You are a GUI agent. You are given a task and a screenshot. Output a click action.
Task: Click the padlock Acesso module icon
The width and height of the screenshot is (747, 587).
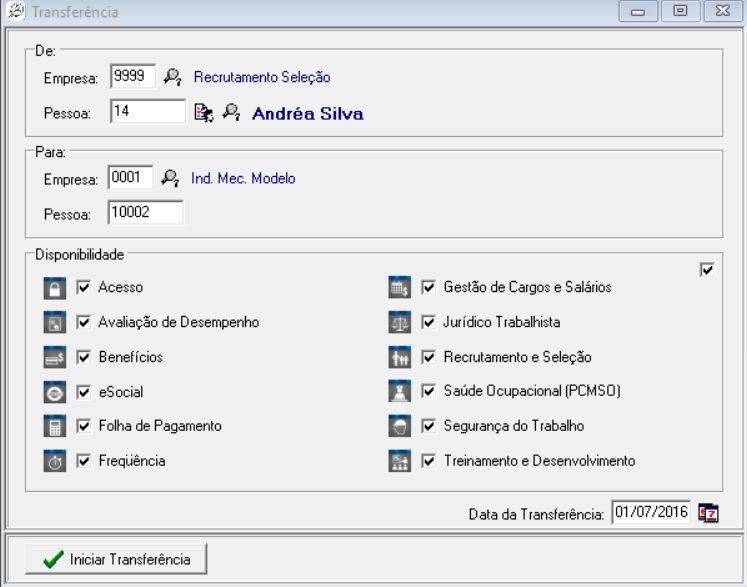(x=56, y=288)
